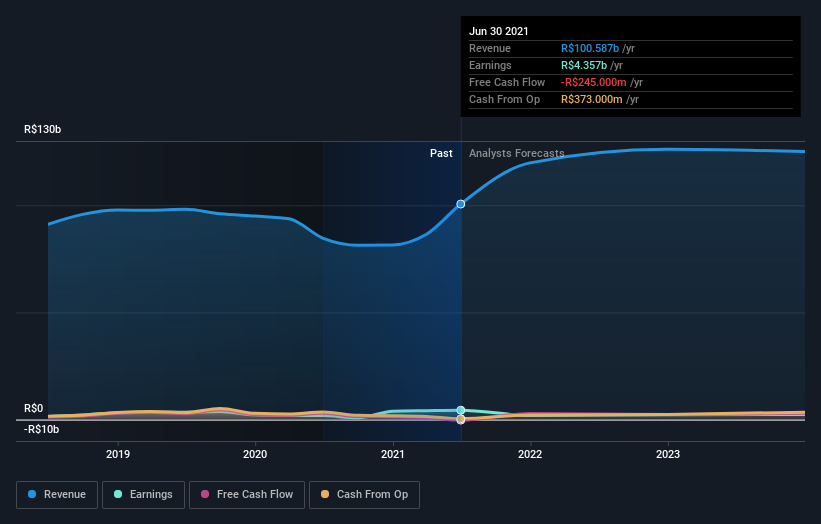The width and height of the screenshot is (821, 524).
Task: Click the -R$10b y-axis label
Action: [41, 429]
